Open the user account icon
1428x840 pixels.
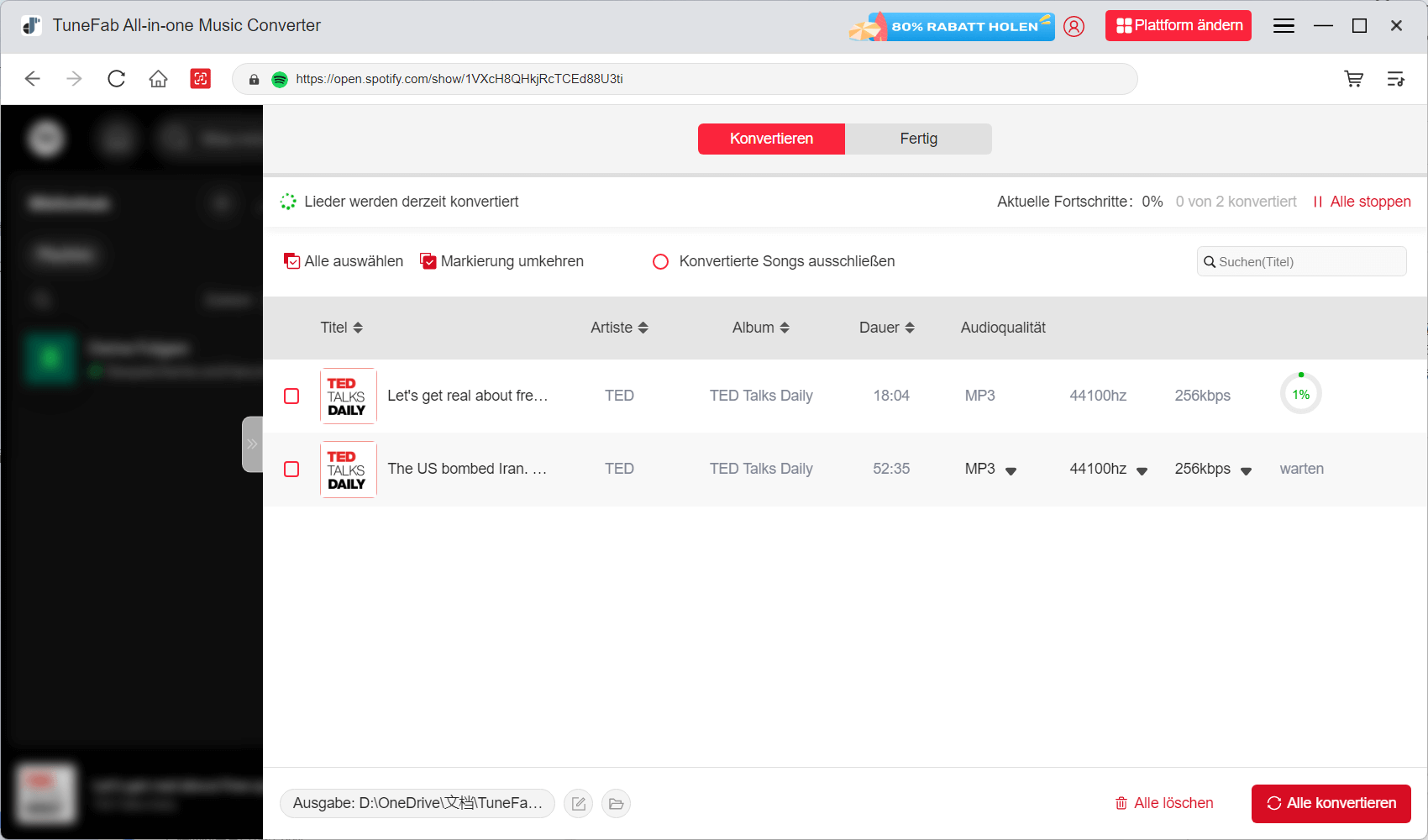point(1074,26)
